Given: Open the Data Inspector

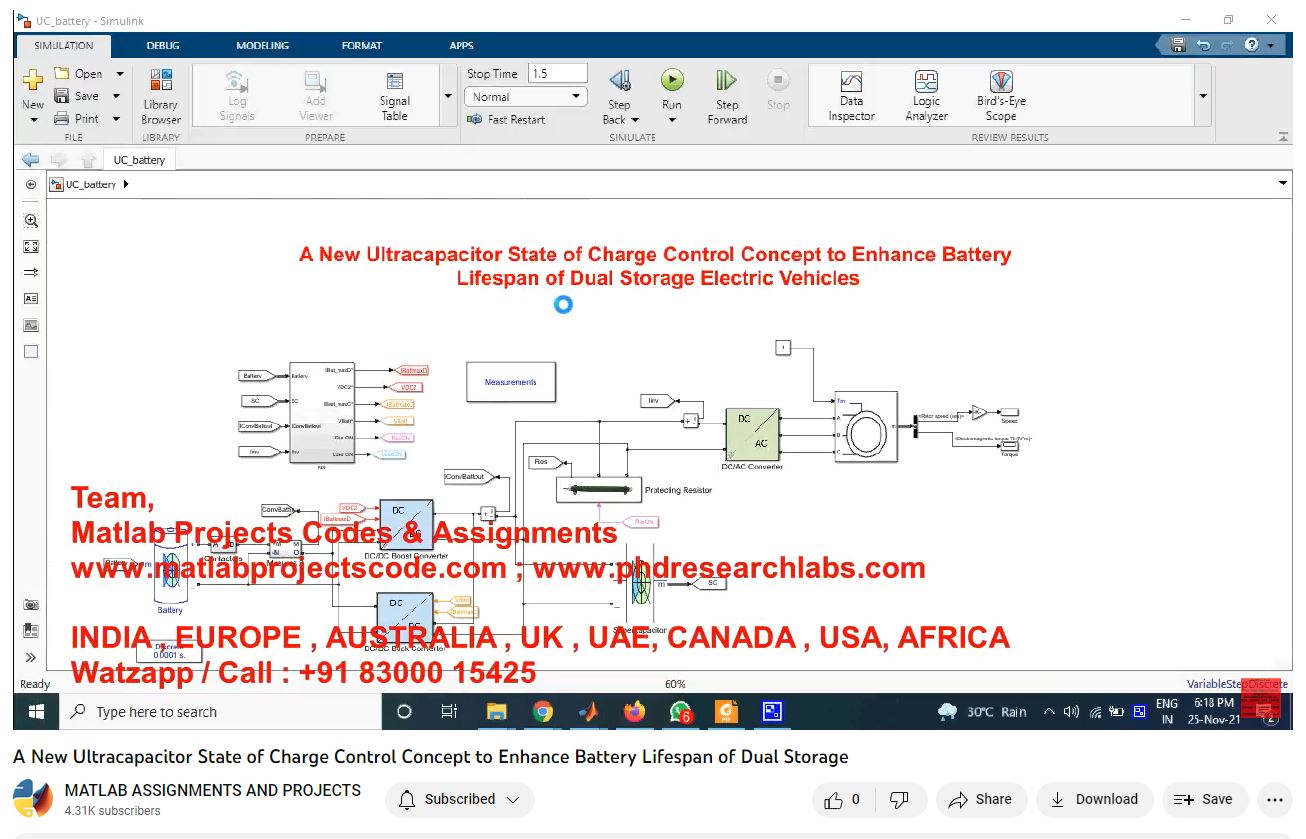Looking at the screenshot, I should tap(851, 96).
